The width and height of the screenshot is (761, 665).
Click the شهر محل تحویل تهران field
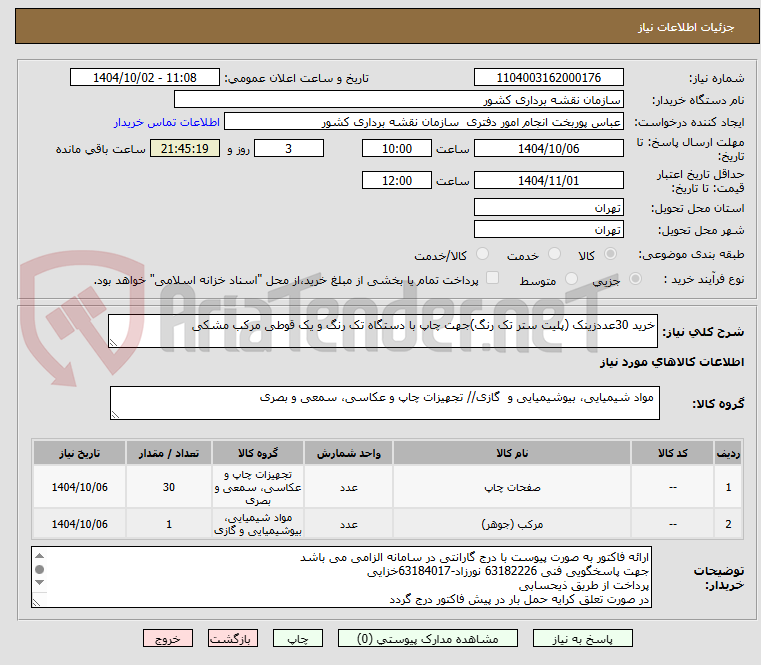[x=548, y=230]
